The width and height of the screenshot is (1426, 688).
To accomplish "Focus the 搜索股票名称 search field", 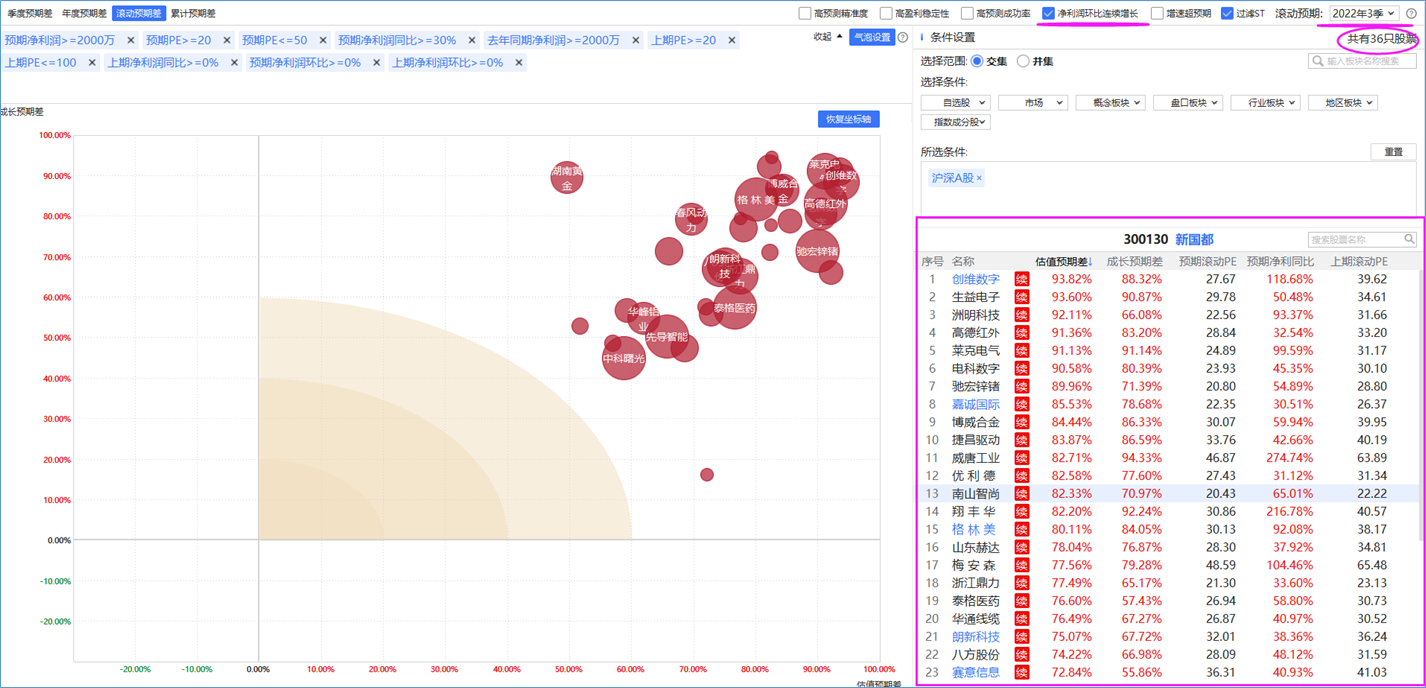I will (1362, 239).
